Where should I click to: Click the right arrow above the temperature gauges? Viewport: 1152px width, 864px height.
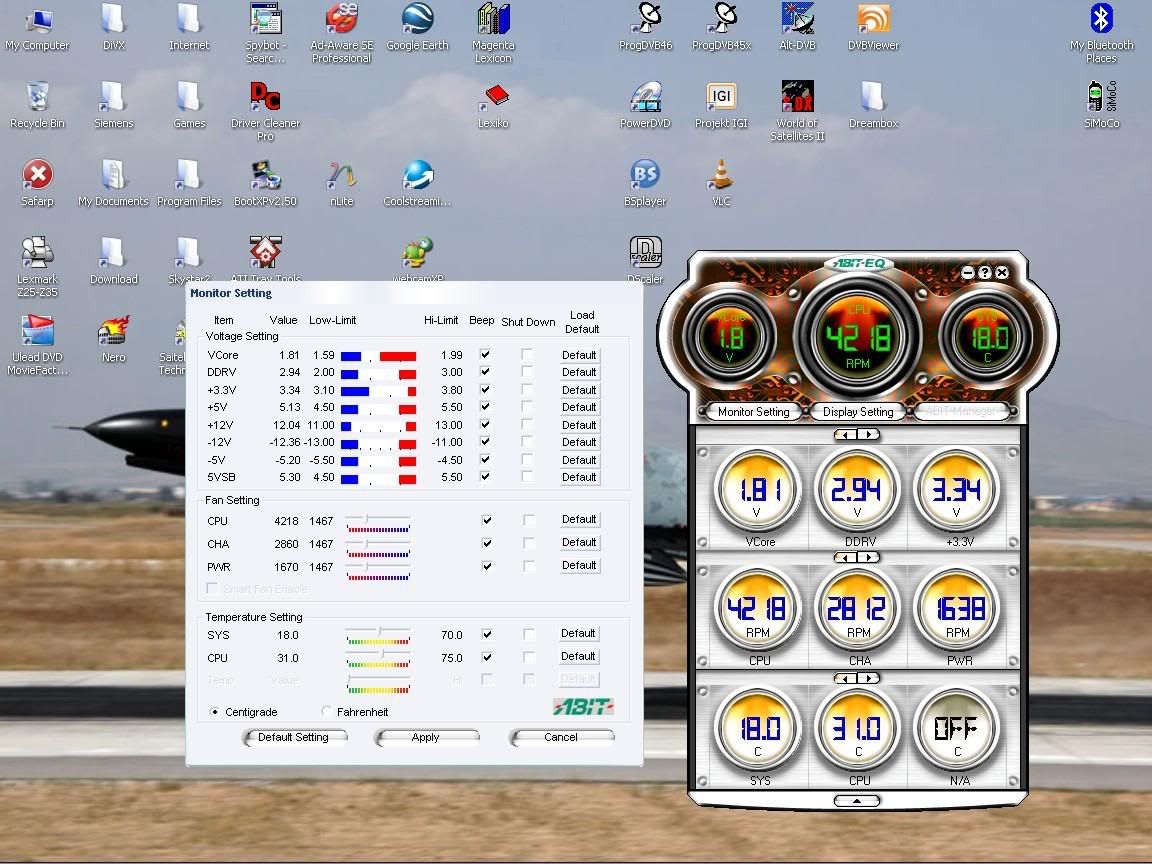868,678
